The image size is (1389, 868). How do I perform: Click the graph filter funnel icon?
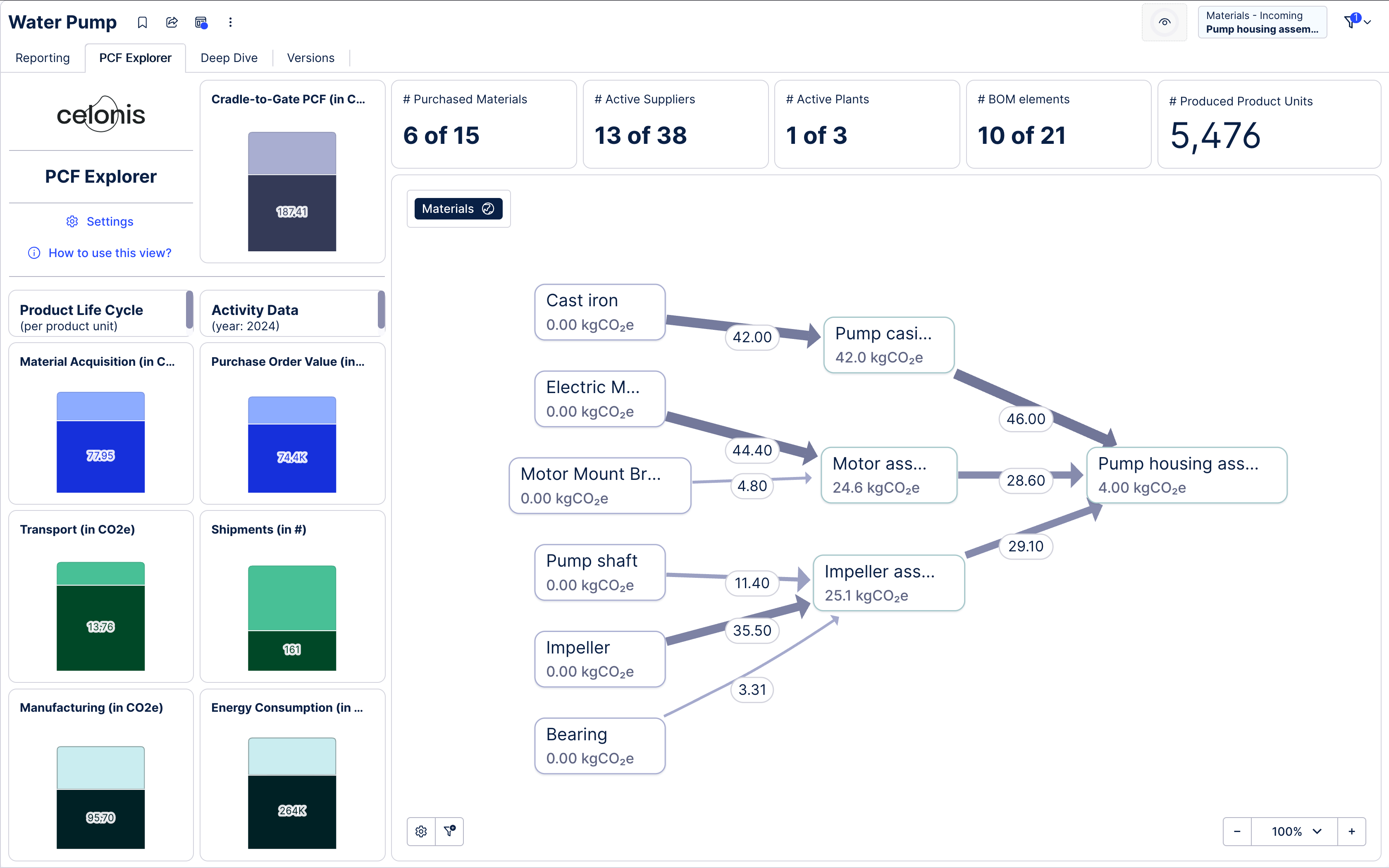point(449,831)
